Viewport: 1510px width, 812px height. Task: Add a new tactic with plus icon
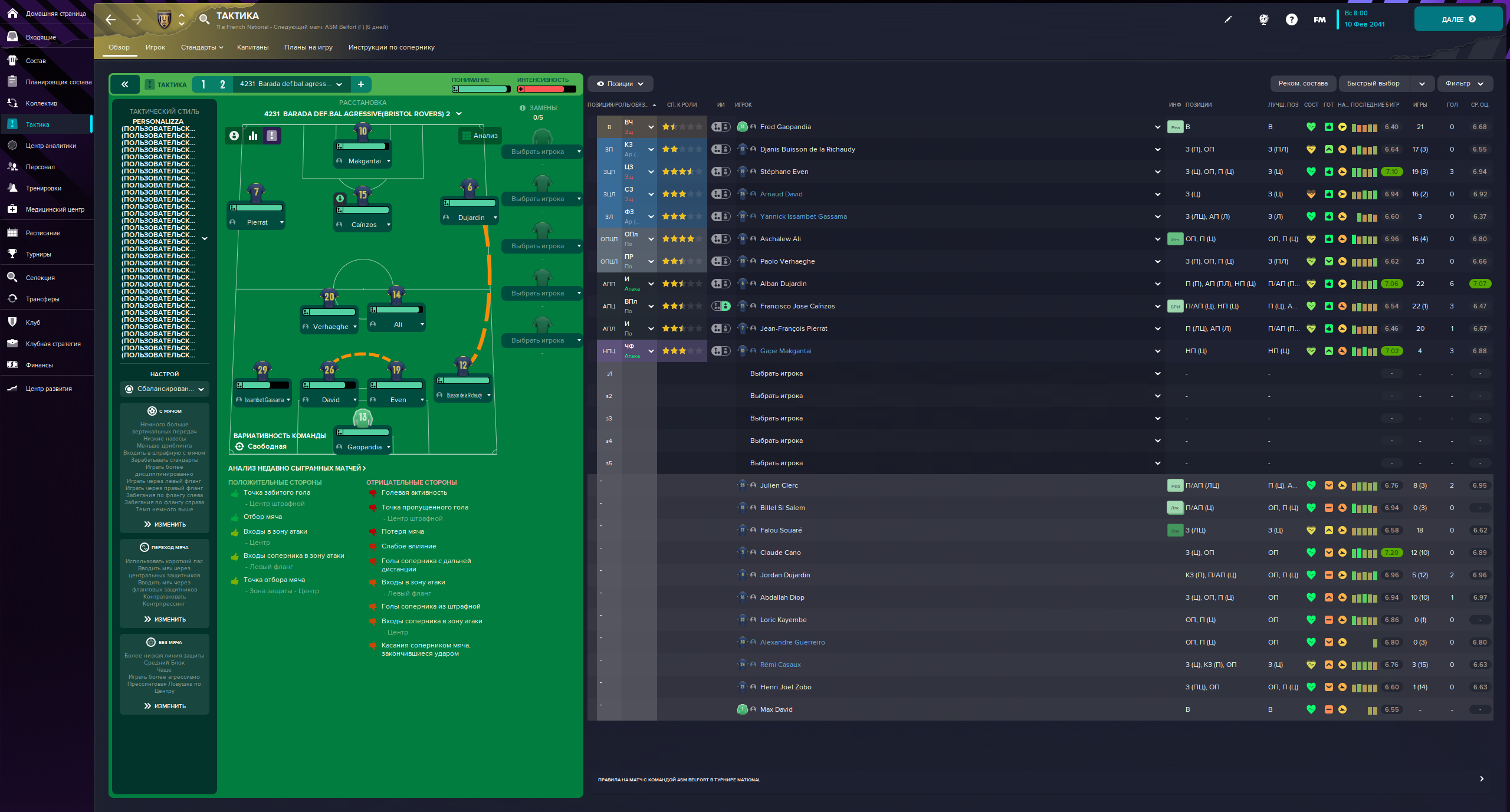(361, 84)
